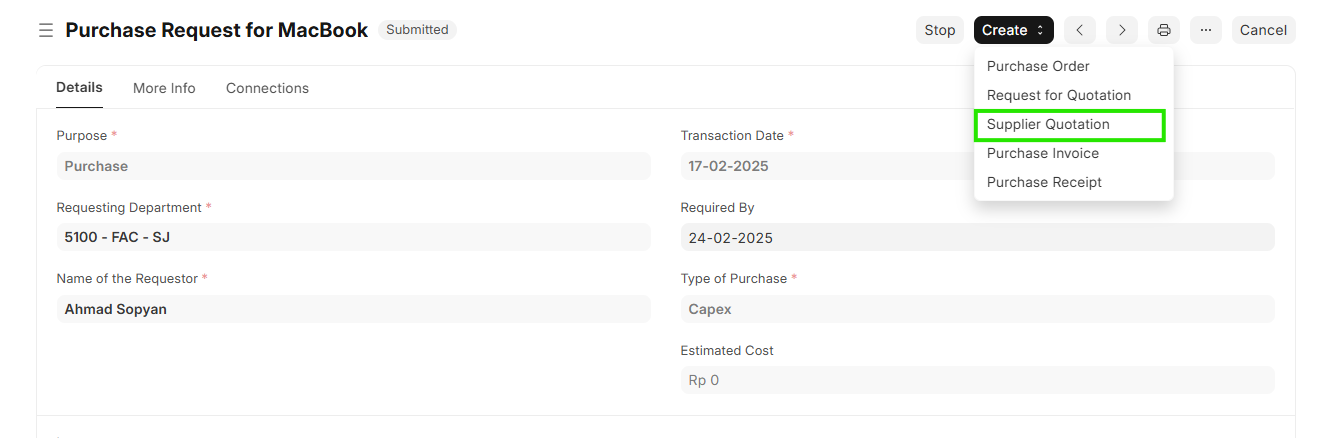Open the three-dots more options menu

1206,30
